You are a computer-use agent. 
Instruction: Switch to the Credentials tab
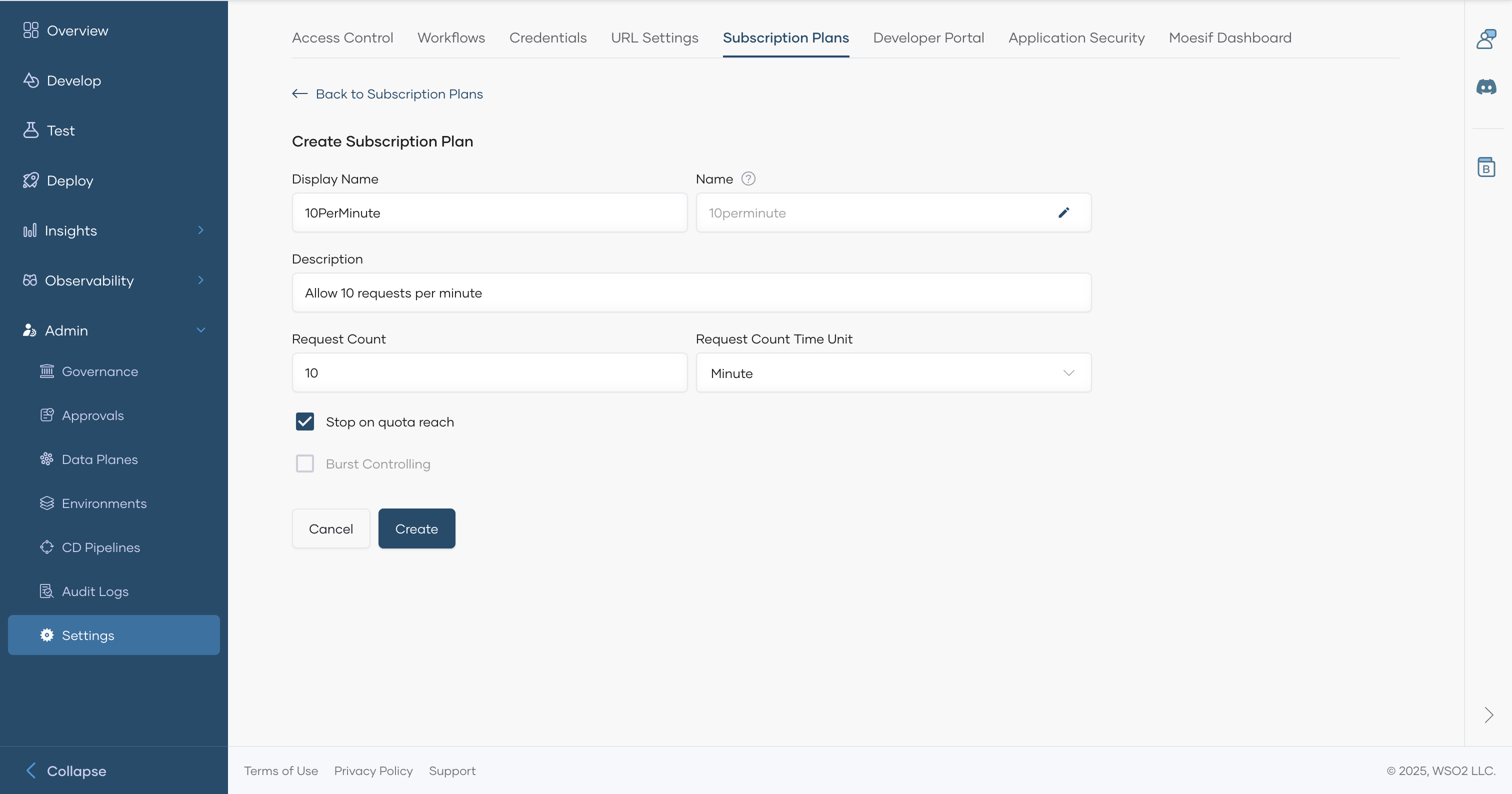(x=547, y=37)
